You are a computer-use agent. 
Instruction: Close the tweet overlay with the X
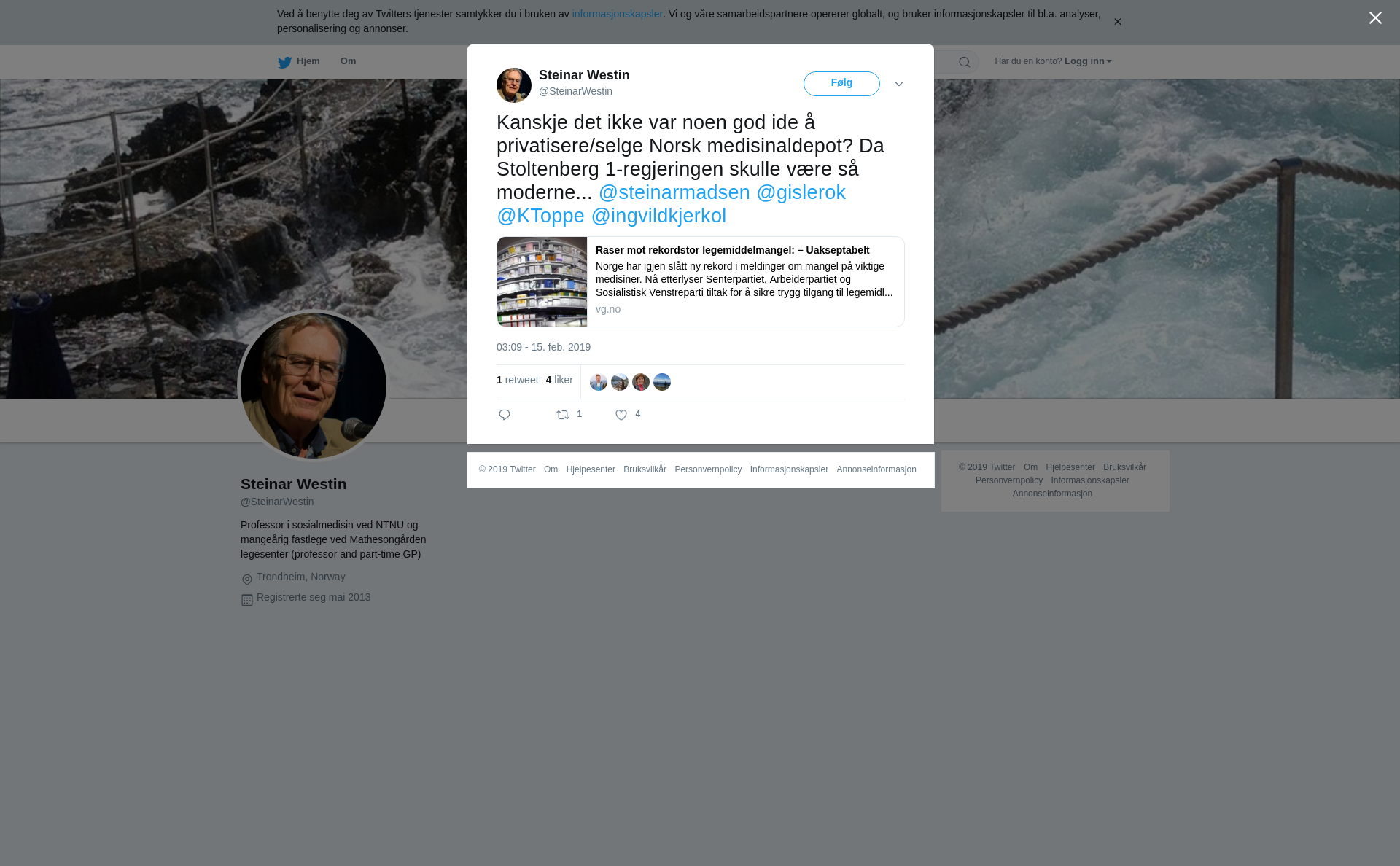point(1375,18)
